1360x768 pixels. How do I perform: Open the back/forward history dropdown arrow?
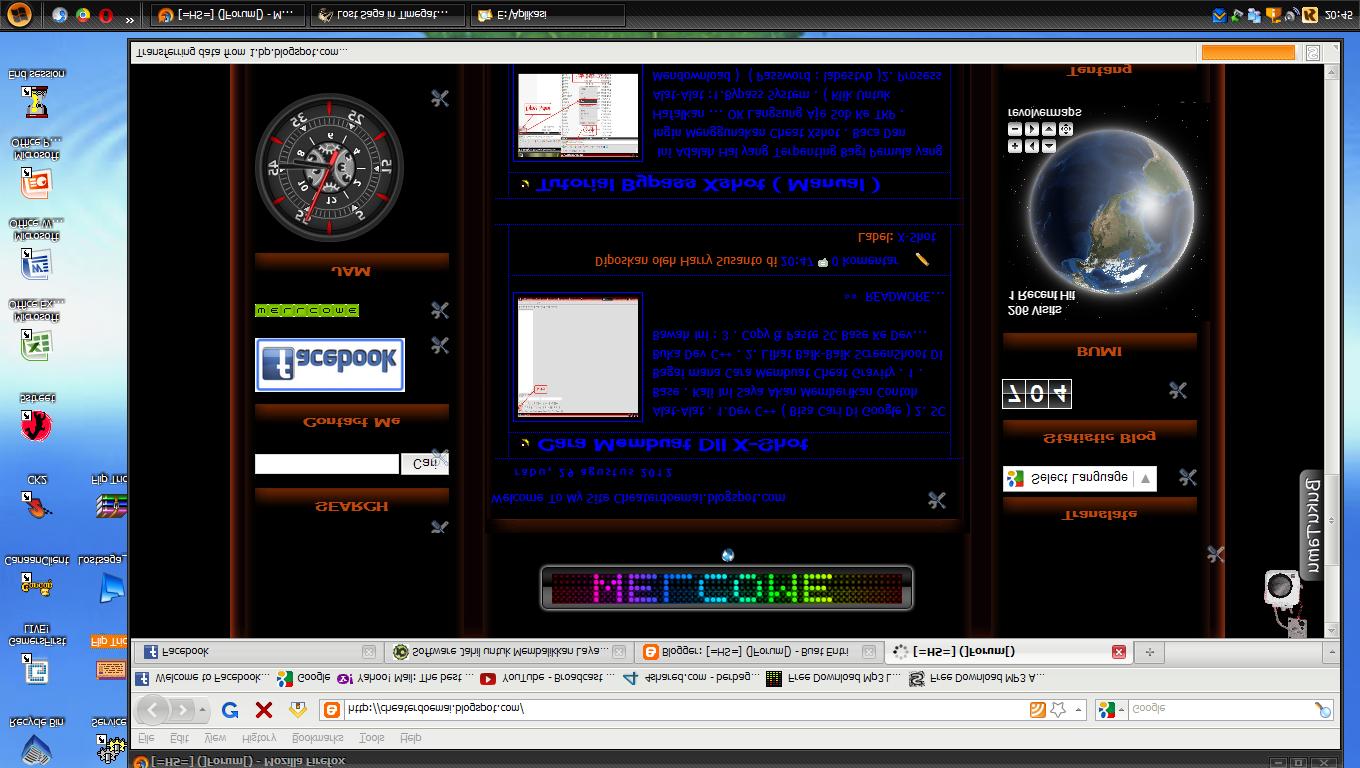203,710
